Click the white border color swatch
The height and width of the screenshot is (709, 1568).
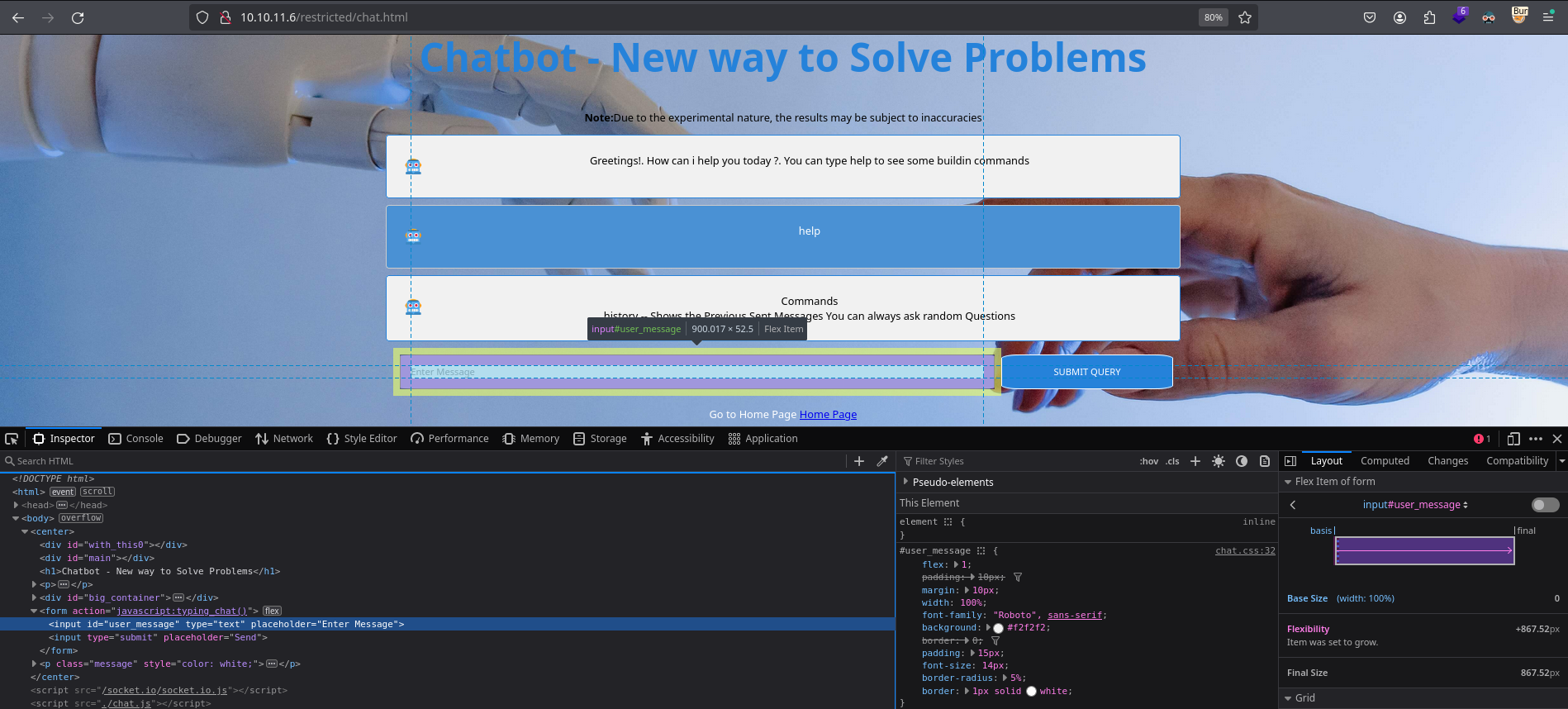tap(1031, 692)
